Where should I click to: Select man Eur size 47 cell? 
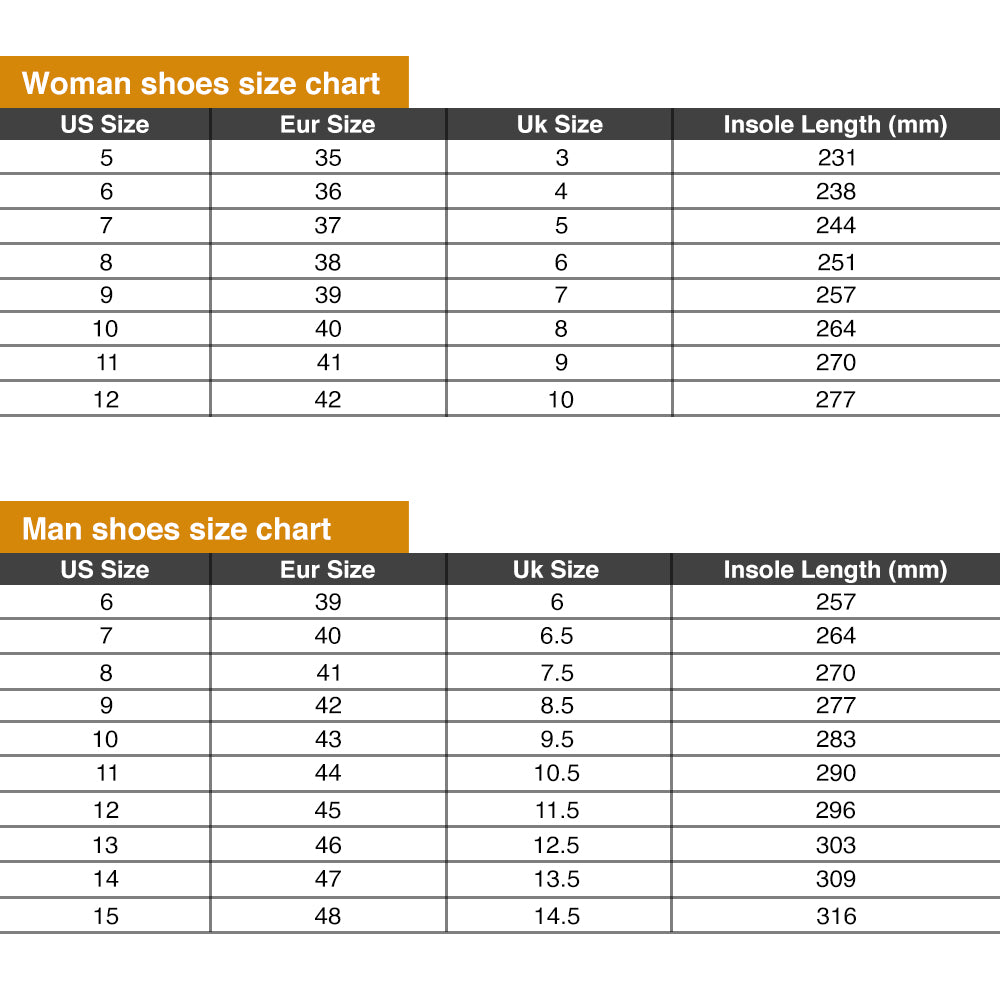[328, 879]
